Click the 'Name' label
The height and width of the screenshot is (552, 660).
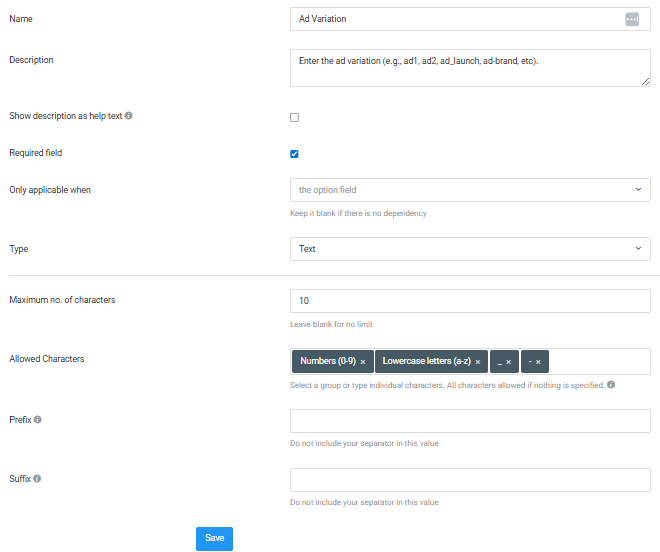click(x=21, y=19)
